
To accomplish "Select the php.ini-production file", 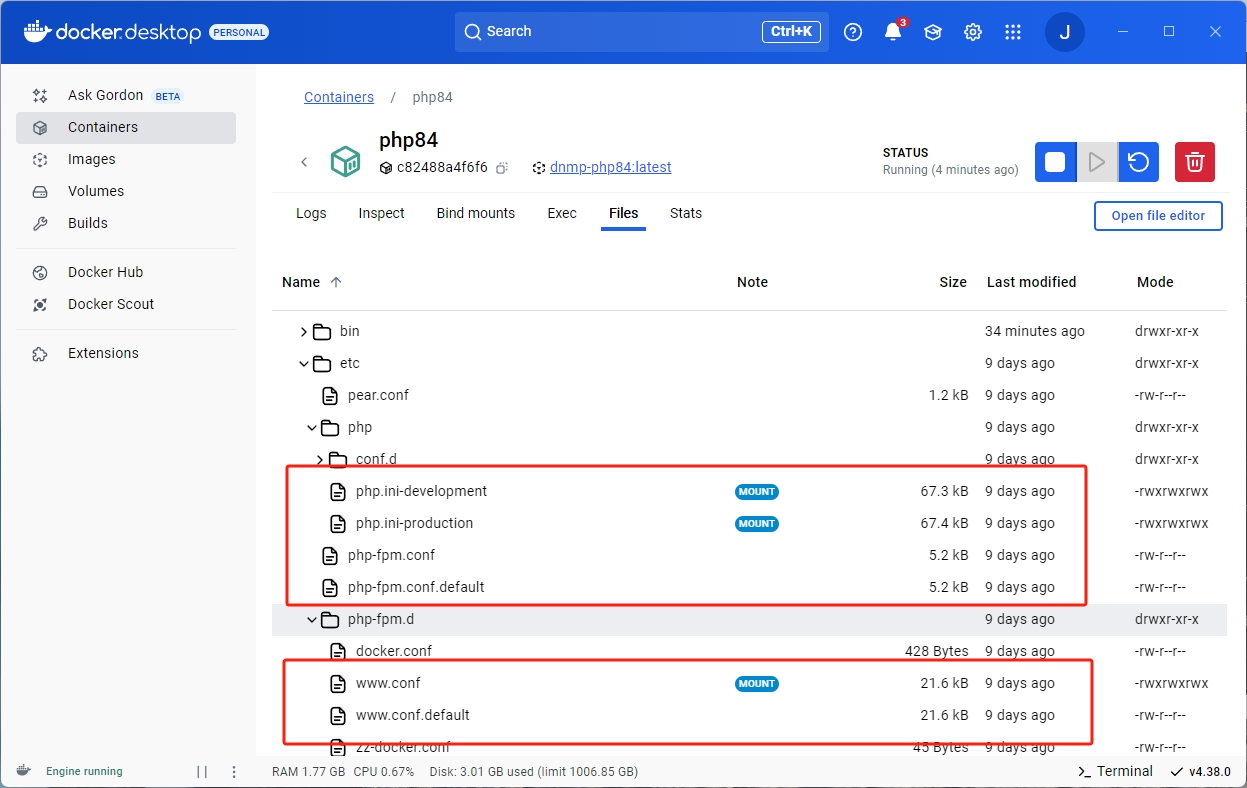I will [414, 524].
